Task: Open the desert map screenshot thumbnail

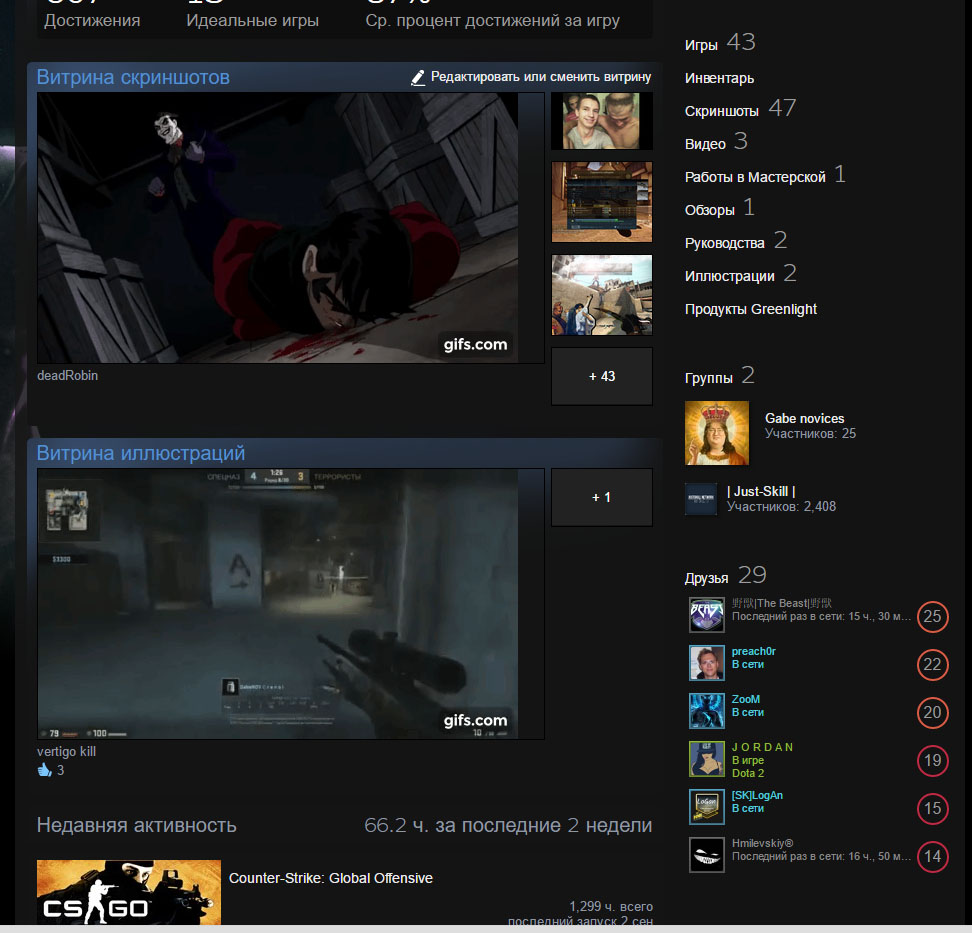Action: tap(601, 294)
